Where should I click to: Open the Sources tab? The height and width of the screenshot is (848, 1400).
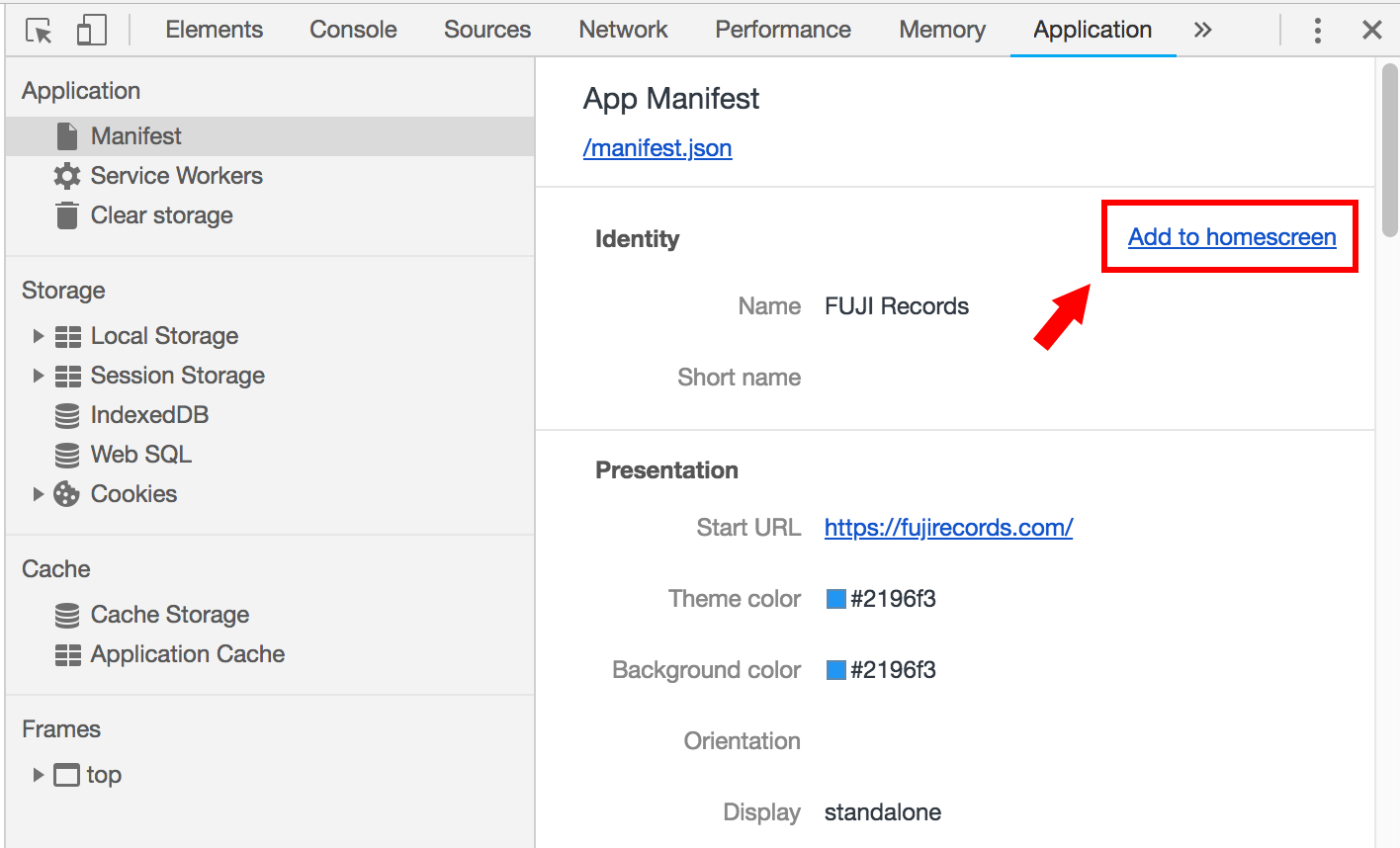point(487,30)
